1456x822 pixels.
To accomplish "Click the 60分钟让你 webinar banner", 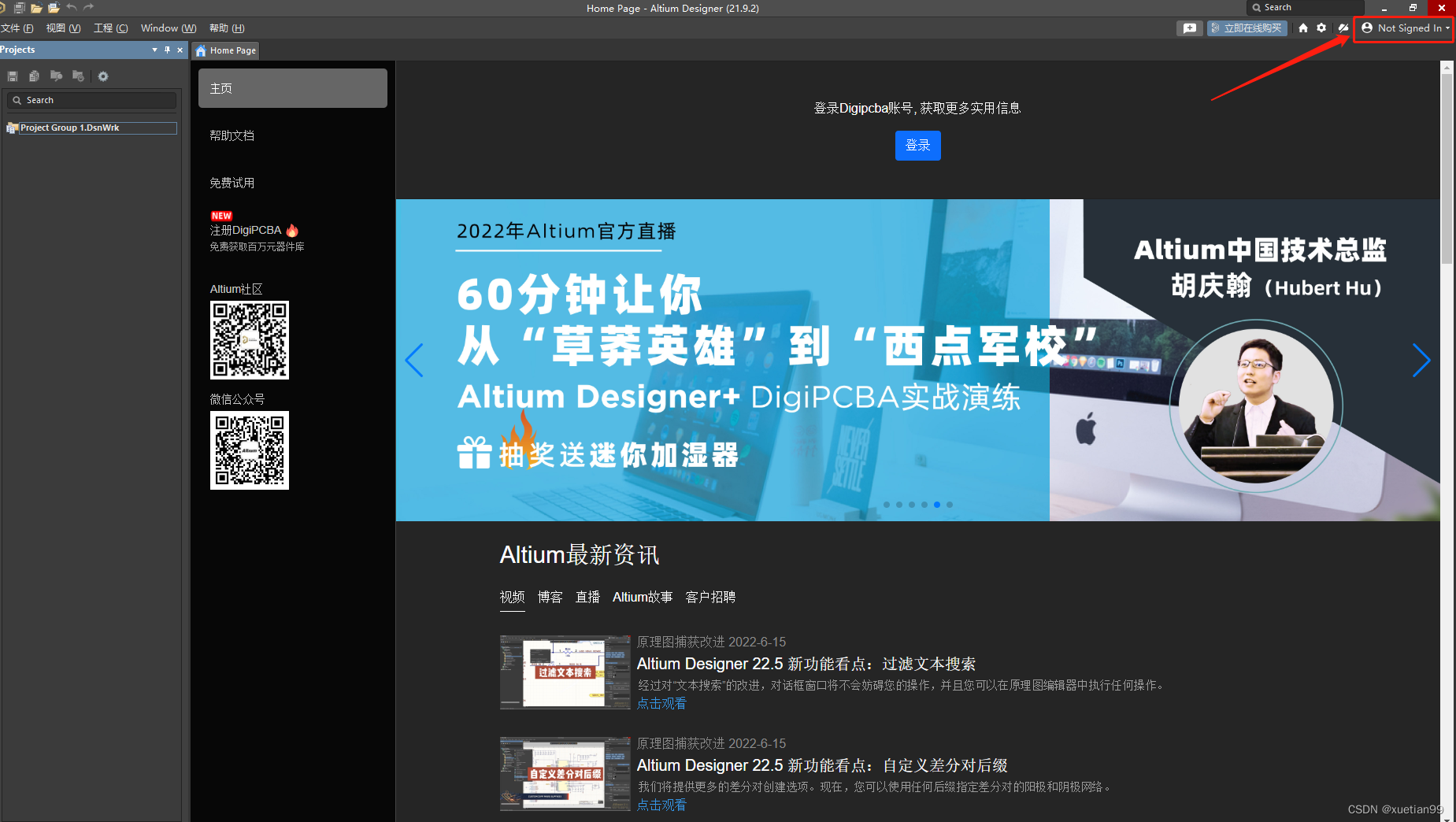I will 918,360.
